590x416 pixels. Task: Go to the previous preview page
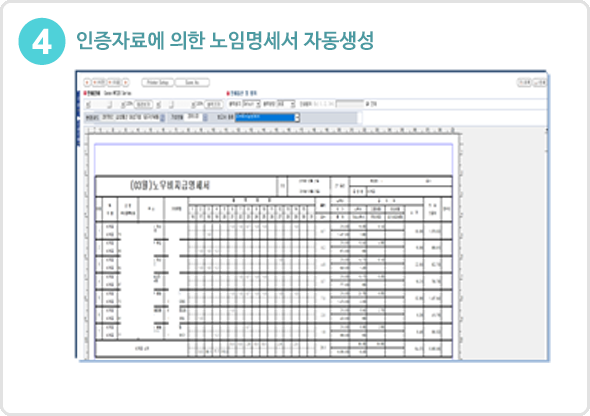pyautogui.click(x=99, y=82)
